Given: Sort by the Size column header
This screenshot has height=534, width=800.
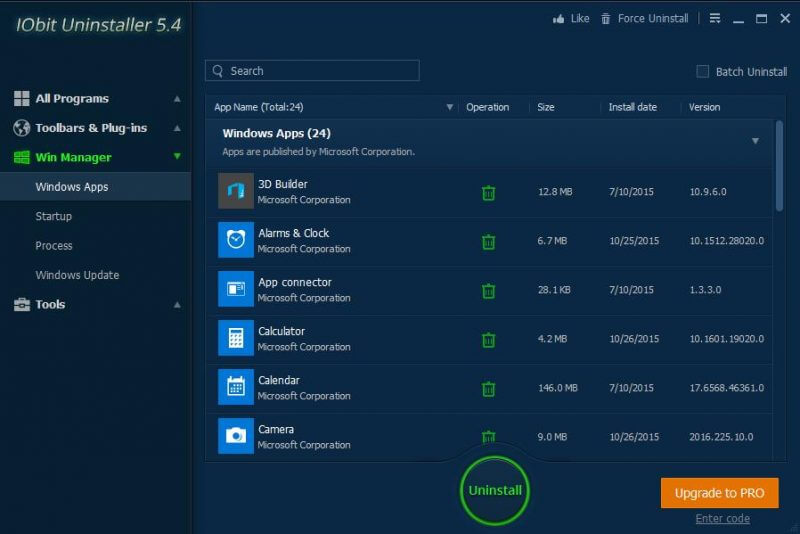Looking at the screenshot, I should [545, 107].
